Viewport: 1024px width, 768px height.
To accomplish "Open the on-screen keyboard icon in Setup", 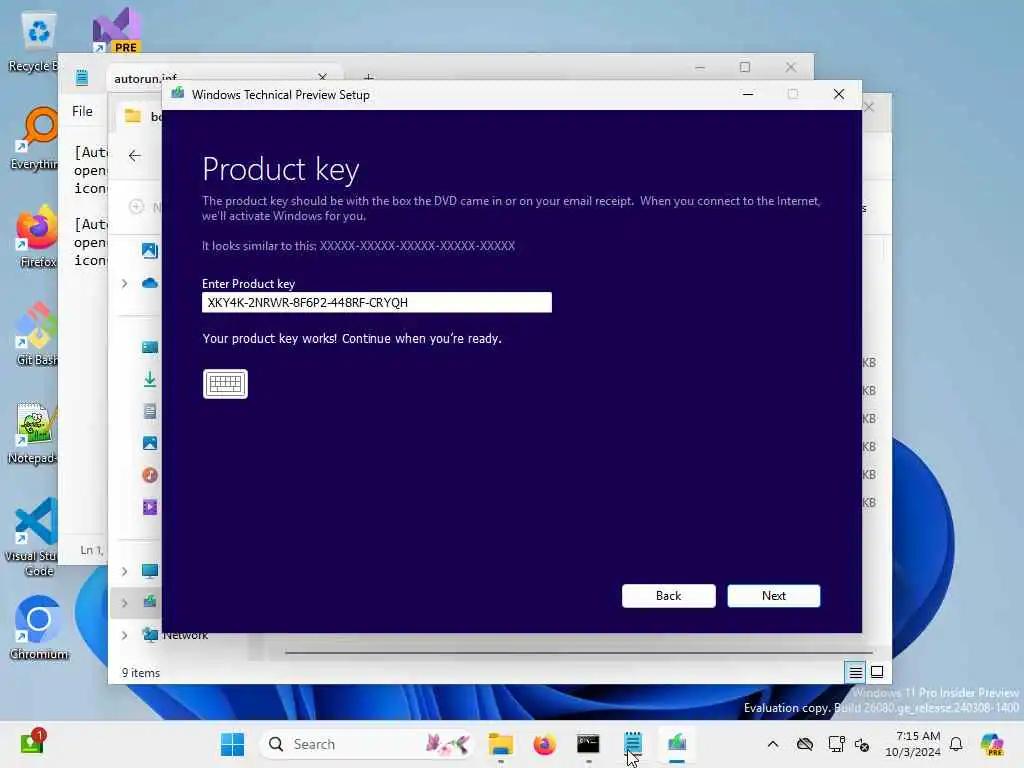I will [225, 384].
